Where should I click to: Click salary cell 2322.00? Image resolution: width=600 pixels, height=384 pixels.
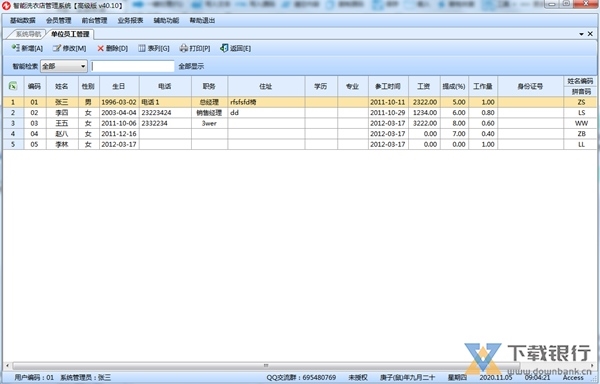tap(424, 102)
